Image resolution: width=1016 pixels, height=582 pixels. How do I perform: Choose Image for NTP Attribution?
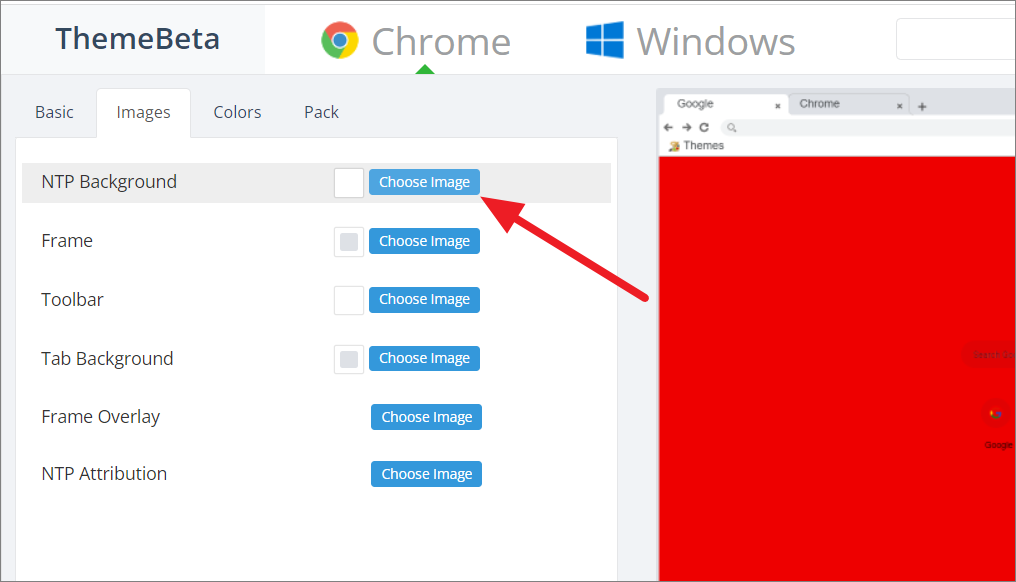426,474
